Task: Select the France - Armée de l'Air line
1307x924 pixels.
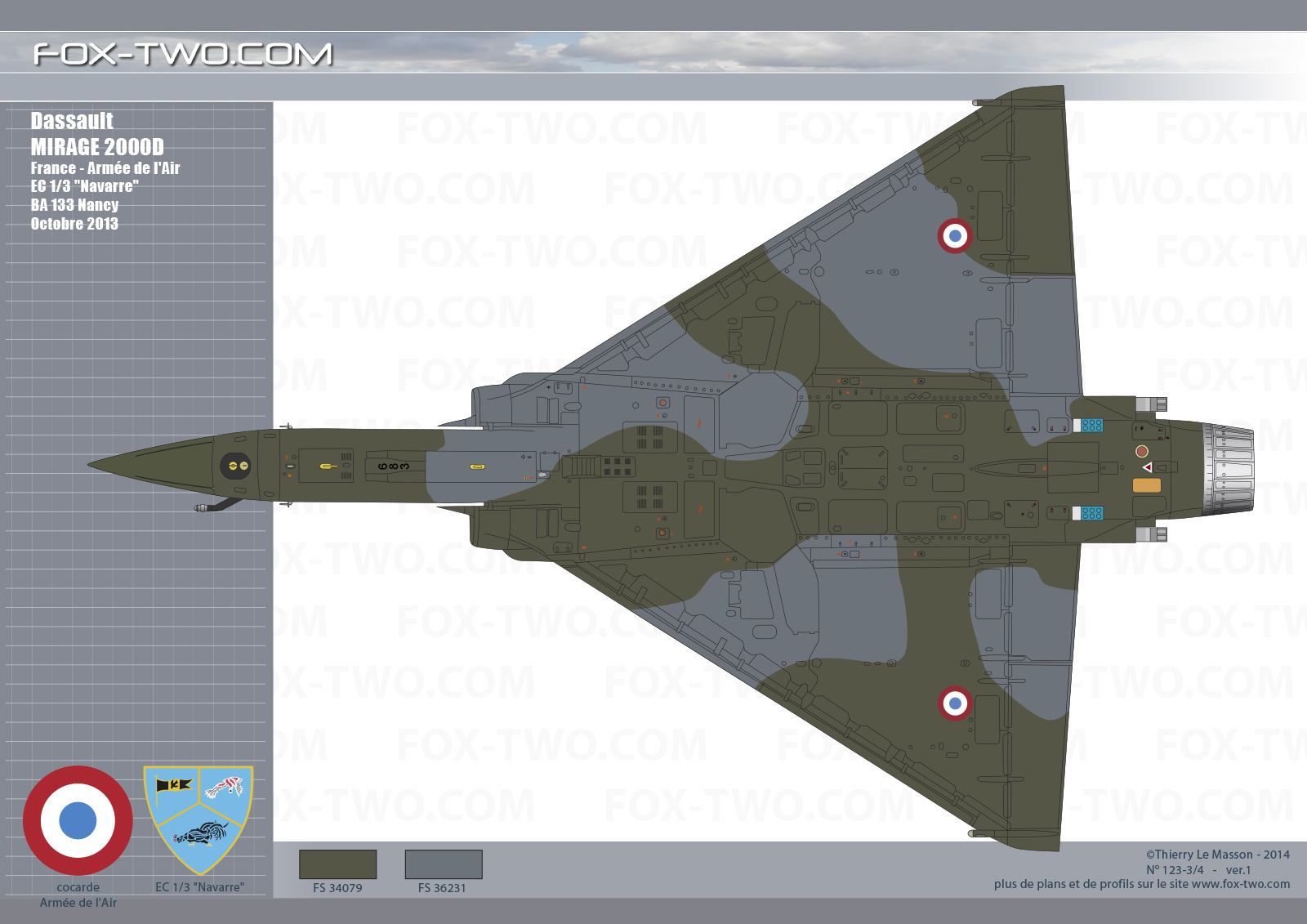Action: (x=105, y=168)
